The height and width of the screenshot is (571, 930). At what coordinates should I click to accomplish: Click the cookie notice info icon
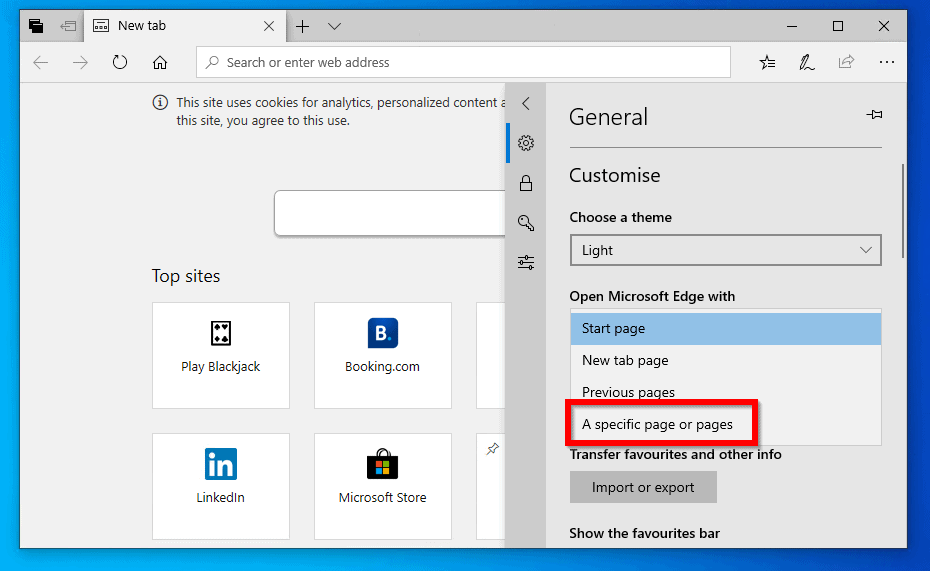click(x=160, y=103)
